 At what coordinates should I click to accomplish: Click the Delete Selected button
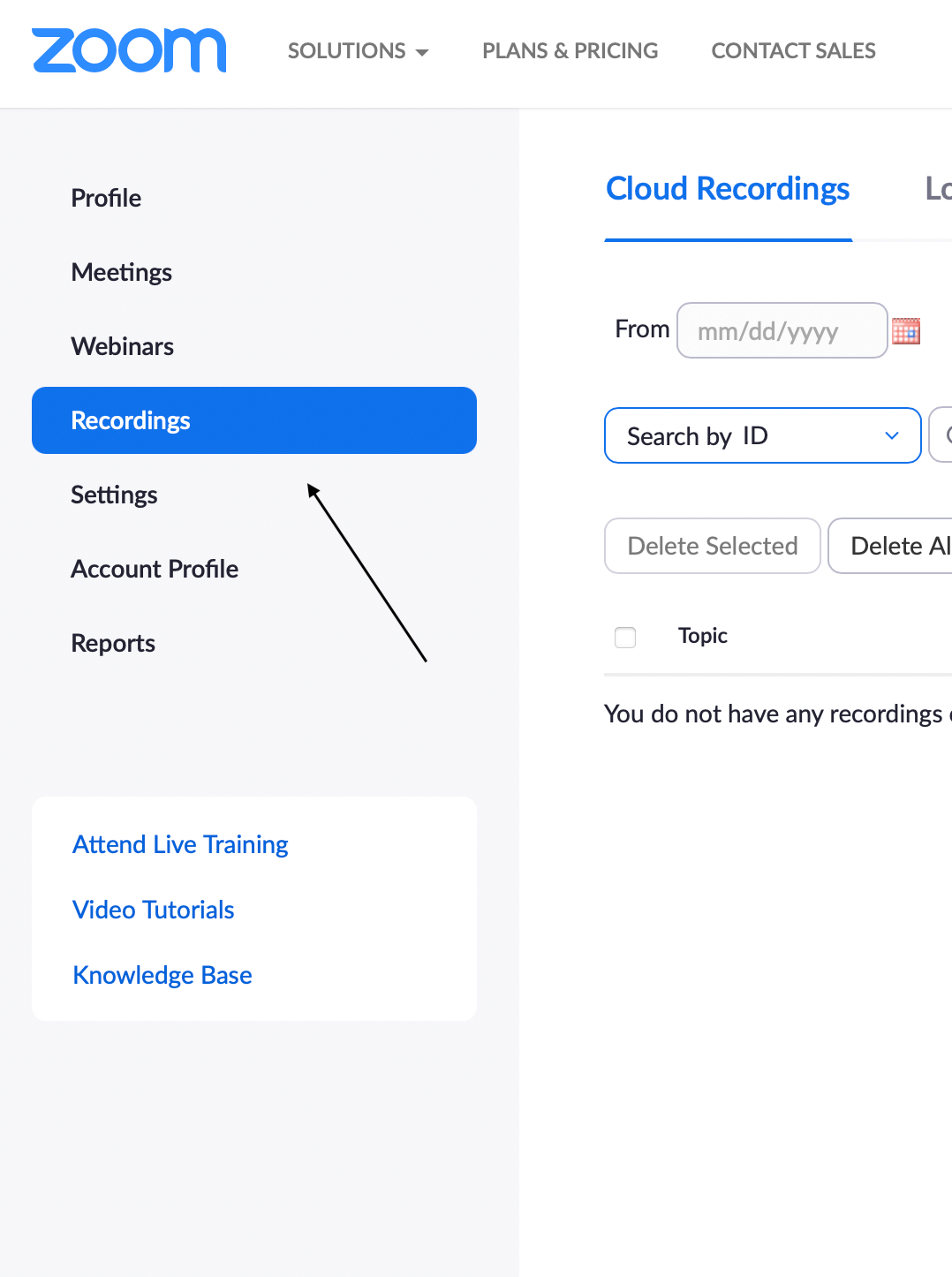click(712, 546)
